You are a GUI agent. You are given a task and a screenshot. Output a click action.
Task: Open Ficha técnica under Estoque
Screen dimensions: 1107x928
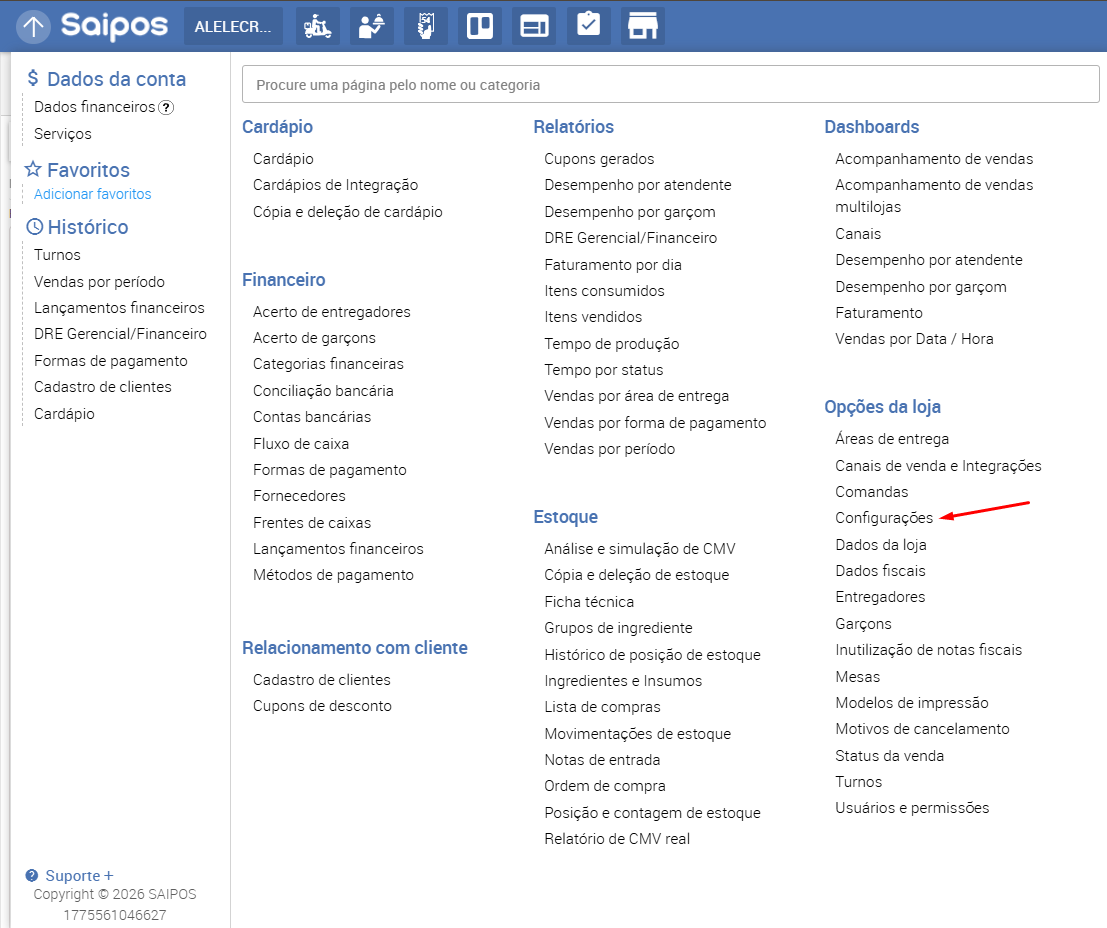pyautogui.click(x=588, y=601)
